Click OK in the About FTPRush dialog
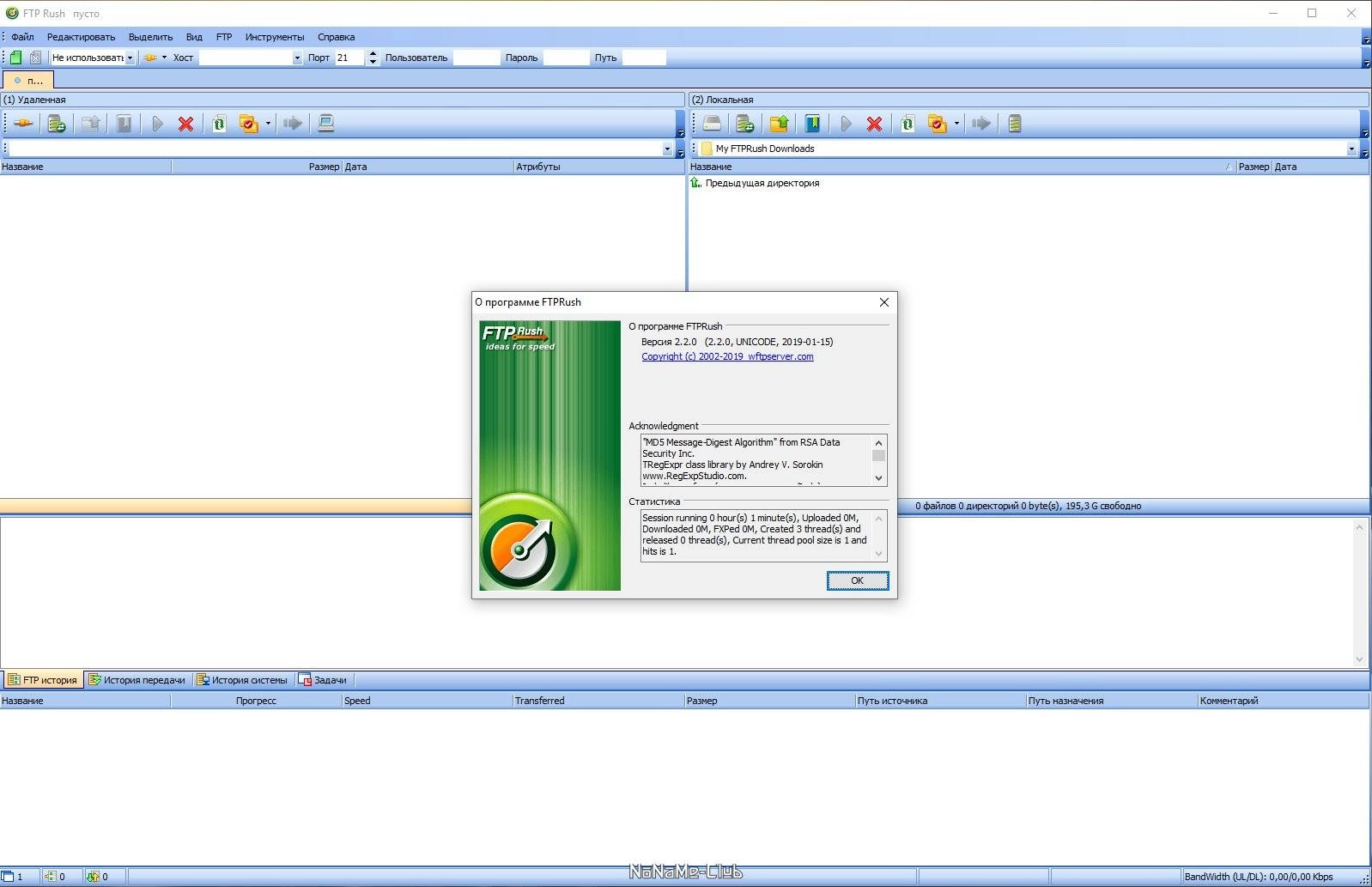The height and width of the screenshot is (887, 1372). tap(857, 580)
